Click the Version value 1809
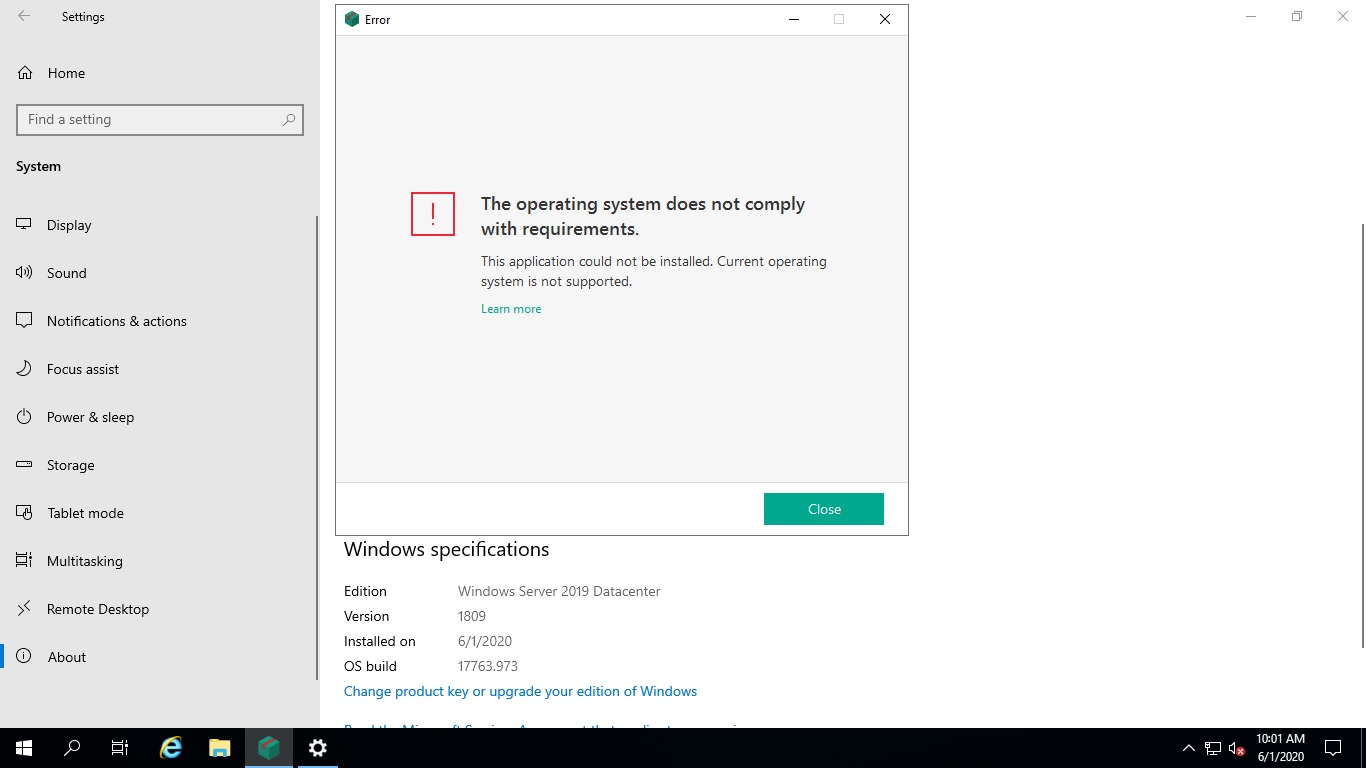 (472, 616)
